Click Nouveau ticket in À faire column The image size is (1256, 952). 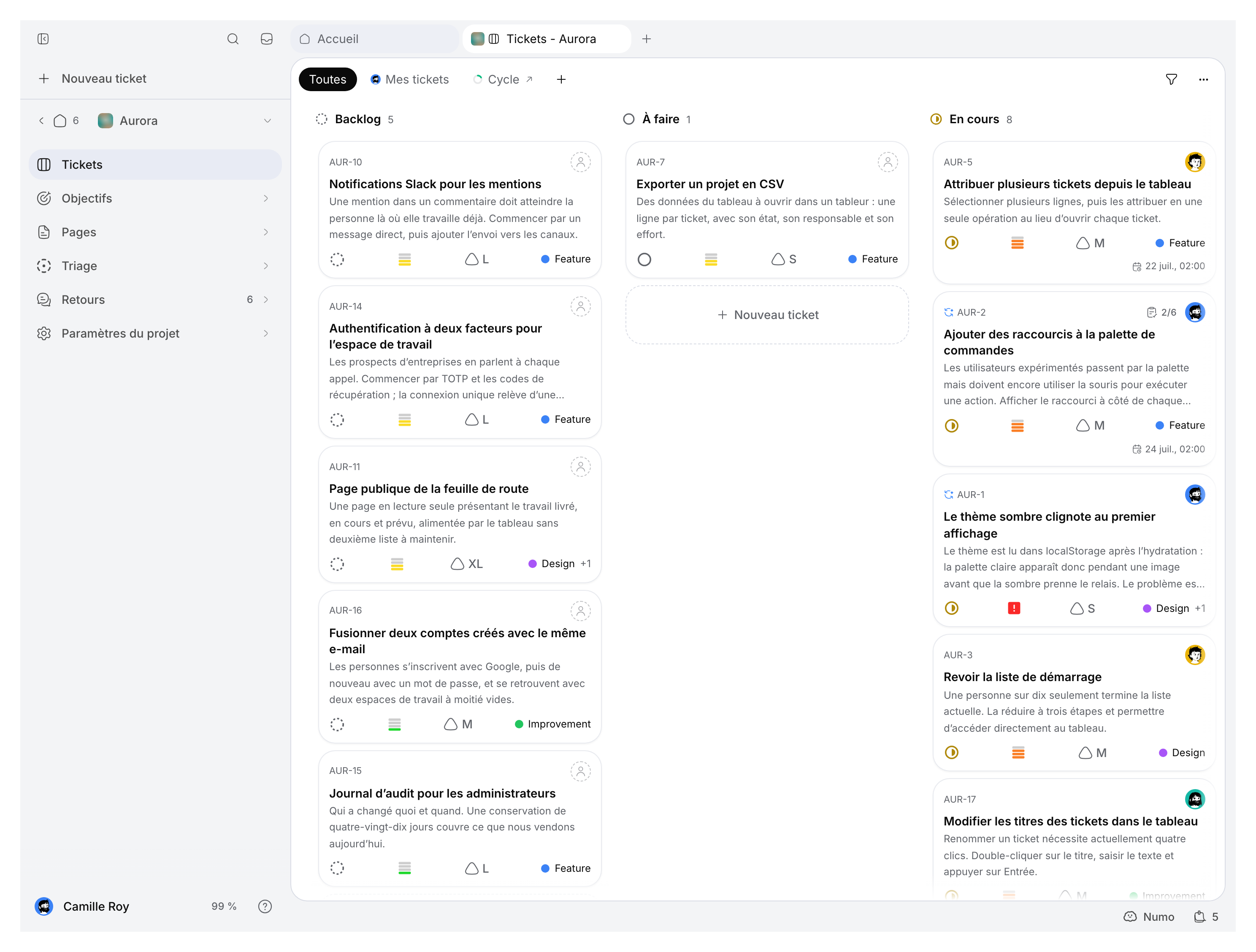767,314
